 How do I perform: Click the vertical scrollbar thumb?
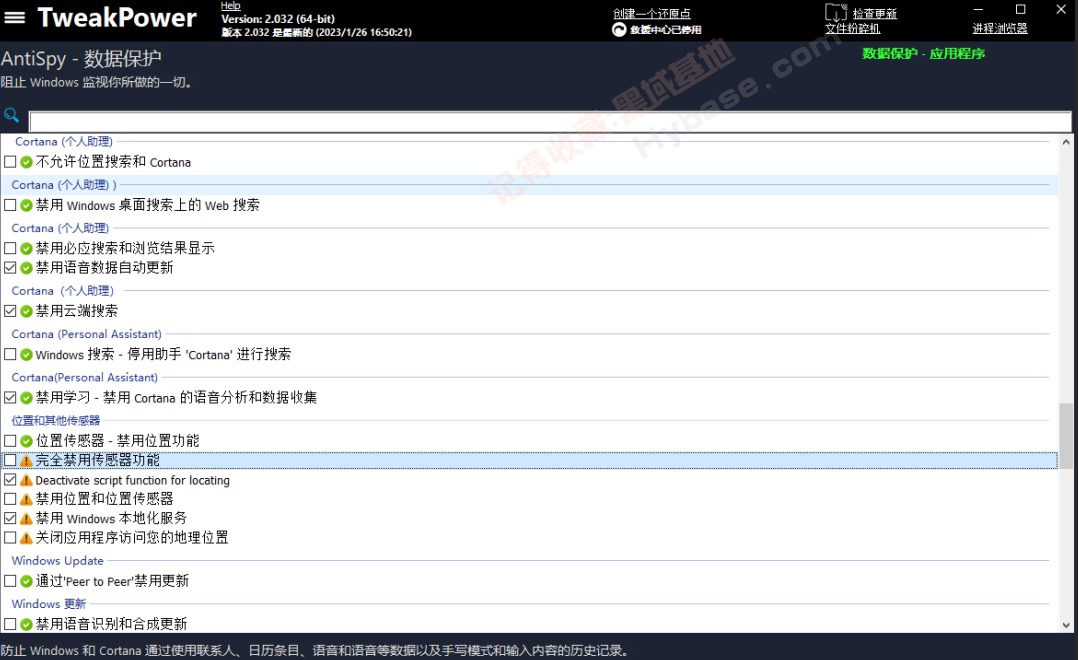click(1066, 436)
